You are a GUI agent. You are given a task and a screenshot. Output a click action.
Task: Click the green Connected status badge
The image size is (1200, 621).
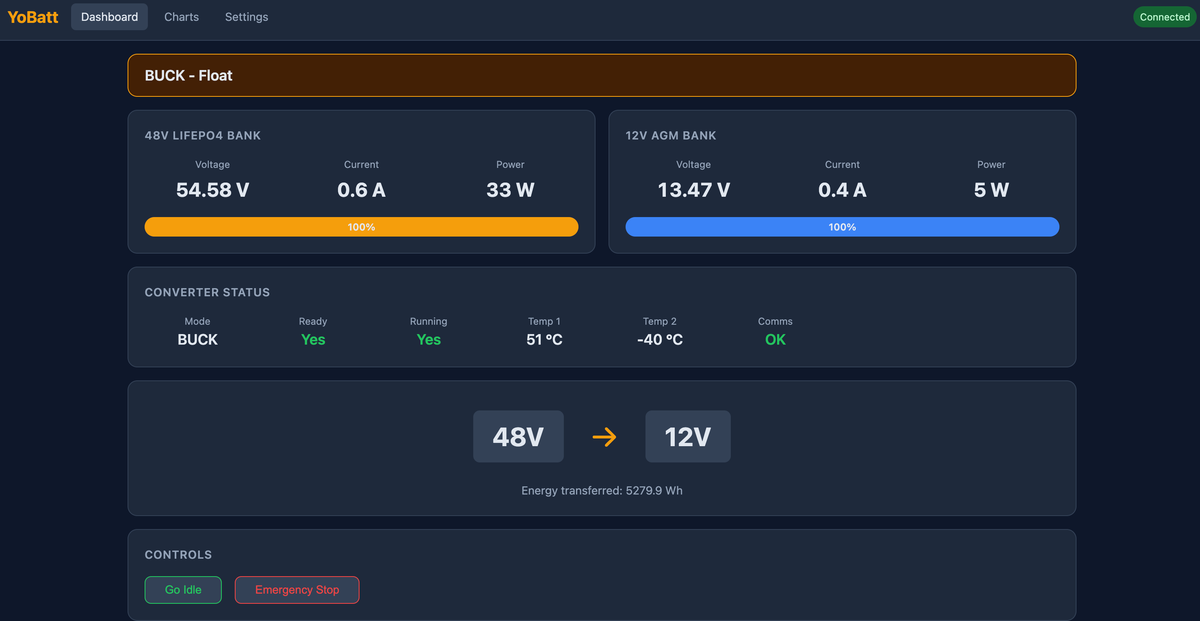(1164, 17)
